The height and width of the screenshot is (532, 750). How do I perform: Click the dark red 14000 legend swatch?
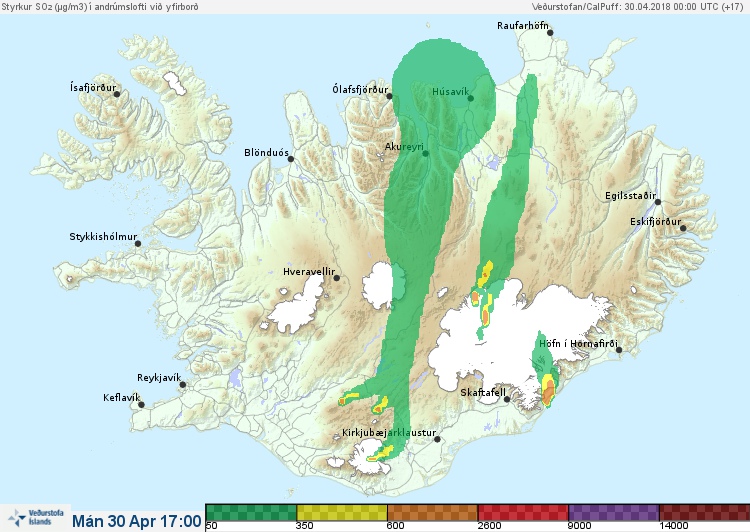point(705,512)
